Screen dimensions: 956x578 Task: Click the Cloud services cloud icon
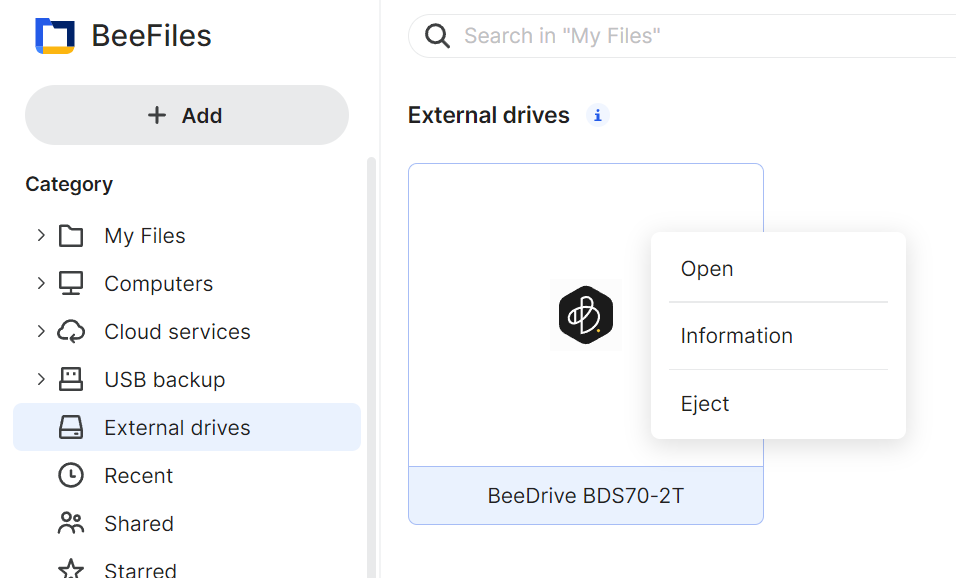pos(71,332)
